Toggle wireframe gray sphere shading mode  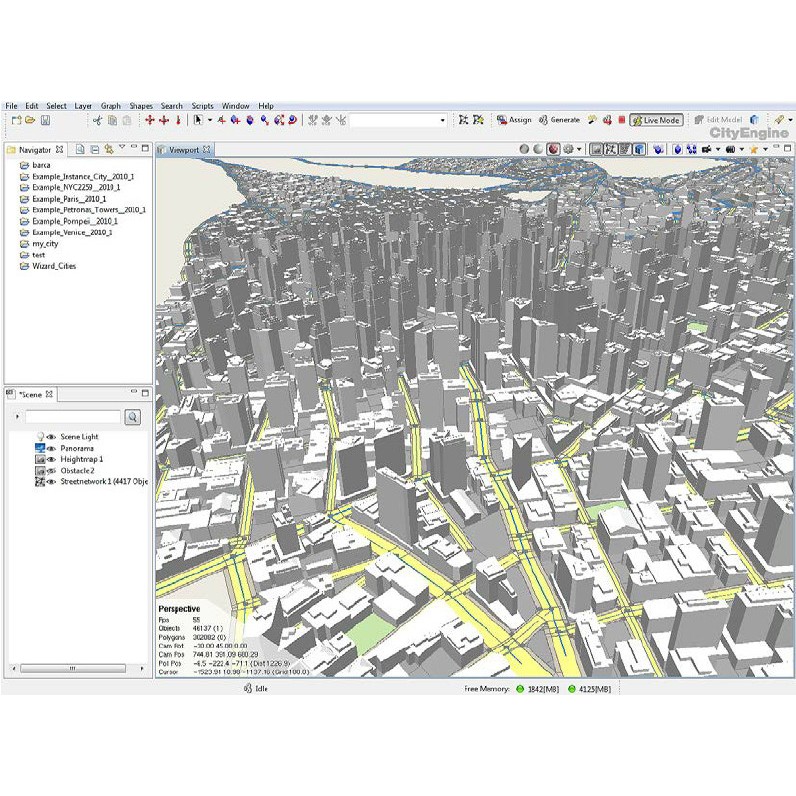coord(524,149)
